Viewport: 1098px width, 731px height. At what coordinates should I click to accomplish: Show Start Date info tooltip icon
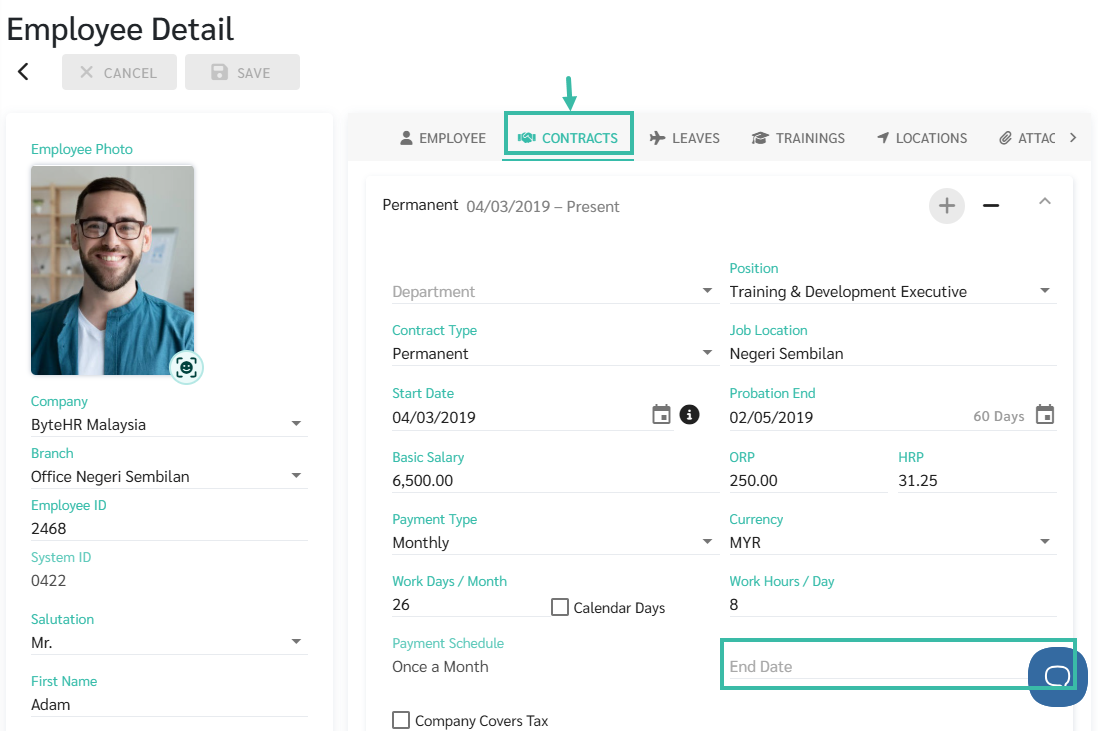click(690, 415)
